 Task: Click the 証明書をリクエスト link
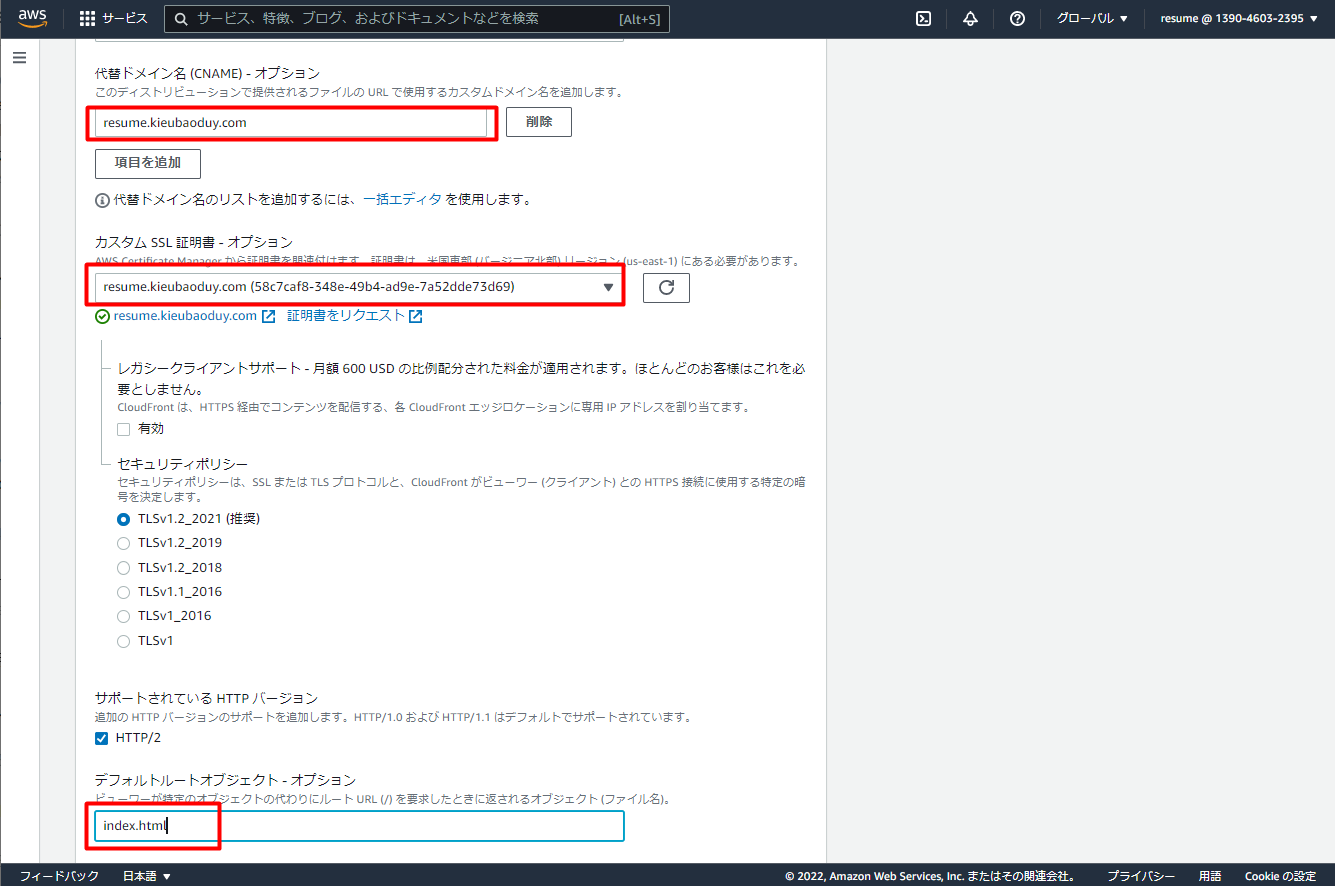pos(346,316)
